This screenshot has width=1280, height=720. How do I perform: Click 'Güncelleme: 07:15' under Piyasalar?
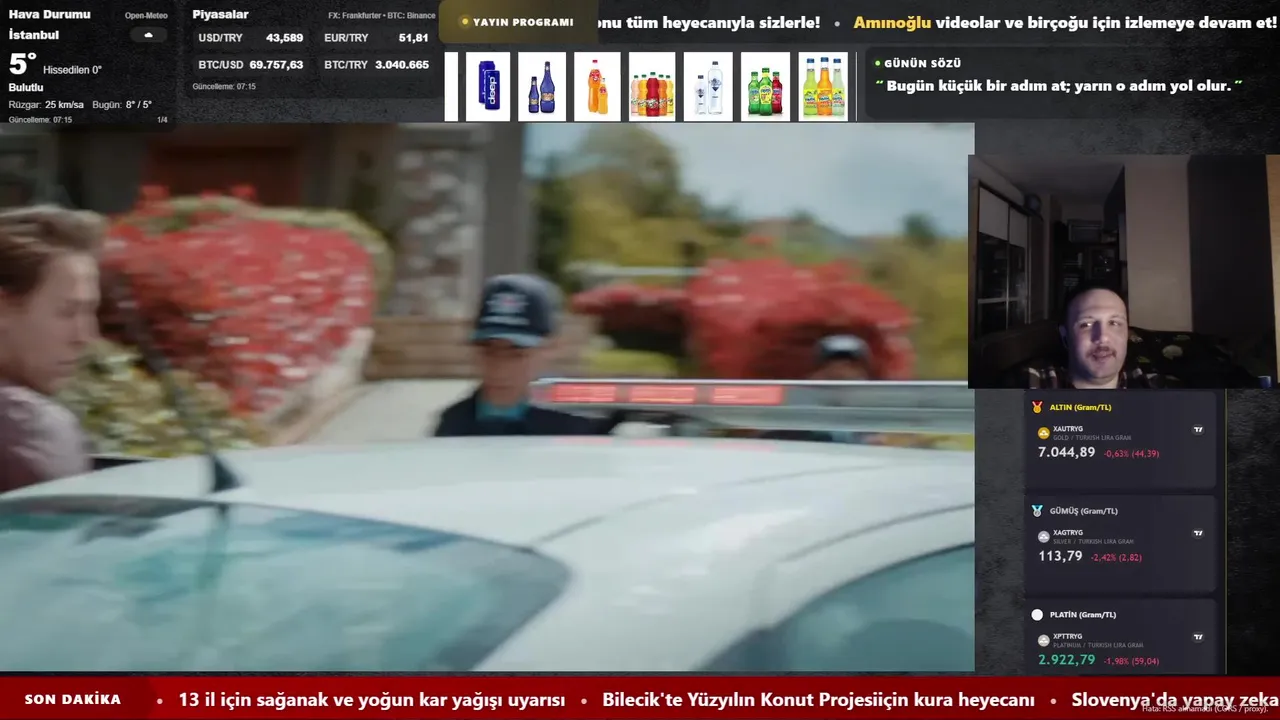pos(224,87)
